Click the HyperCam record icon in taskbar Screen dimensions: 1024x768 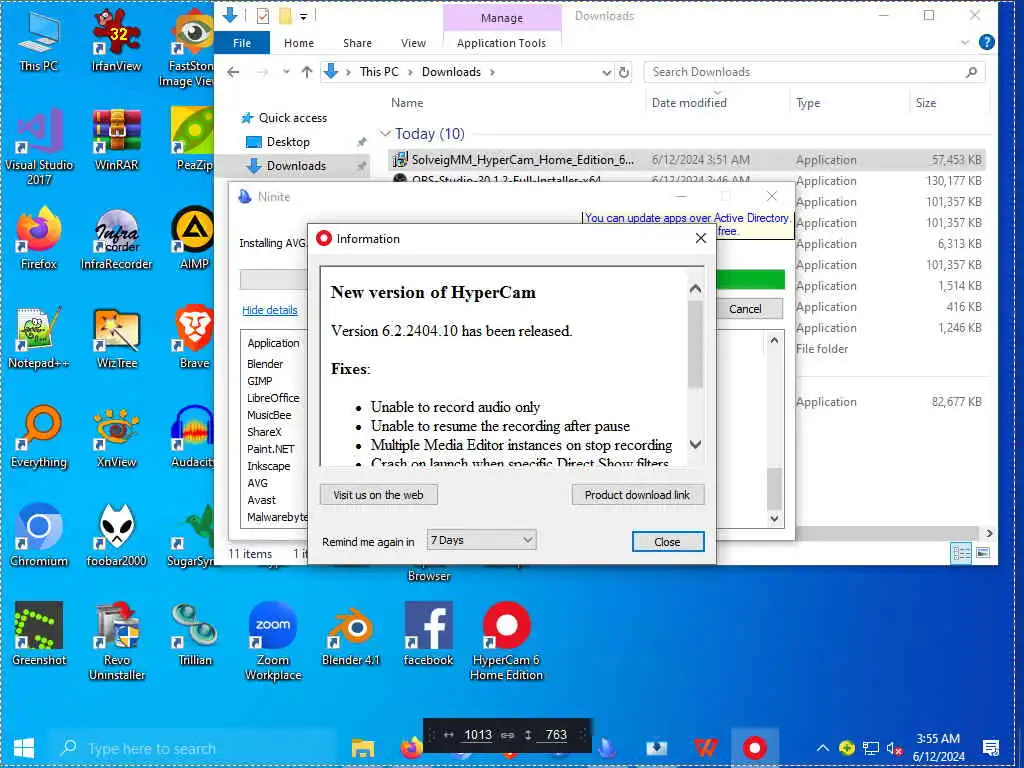tap(754, 748)
